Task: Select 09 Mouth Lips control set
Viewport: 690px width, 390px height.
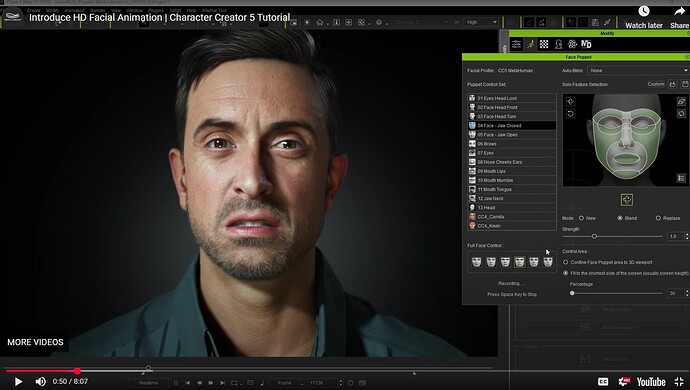Action: tap(512, 171)
